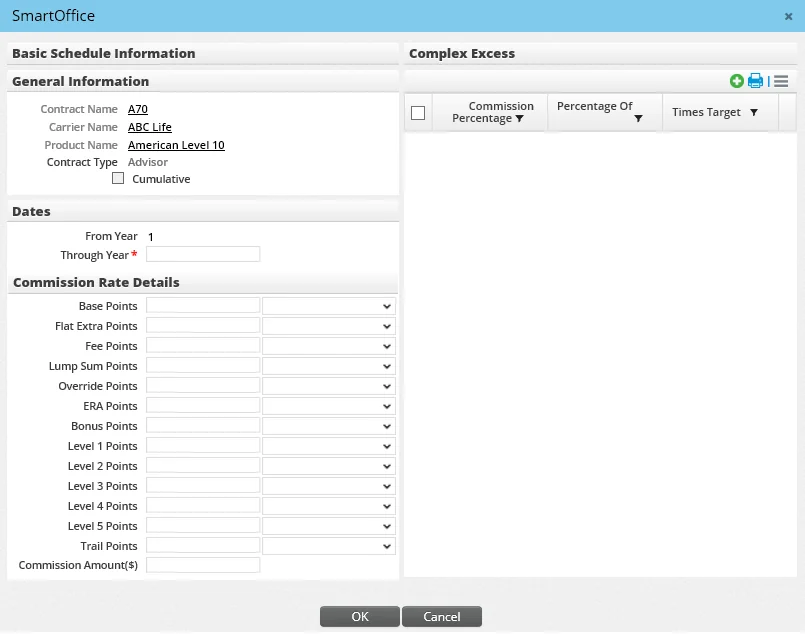Open the ABC Life carrier link
The height and width of the screenshot is (634, 805).
[149, 127]
